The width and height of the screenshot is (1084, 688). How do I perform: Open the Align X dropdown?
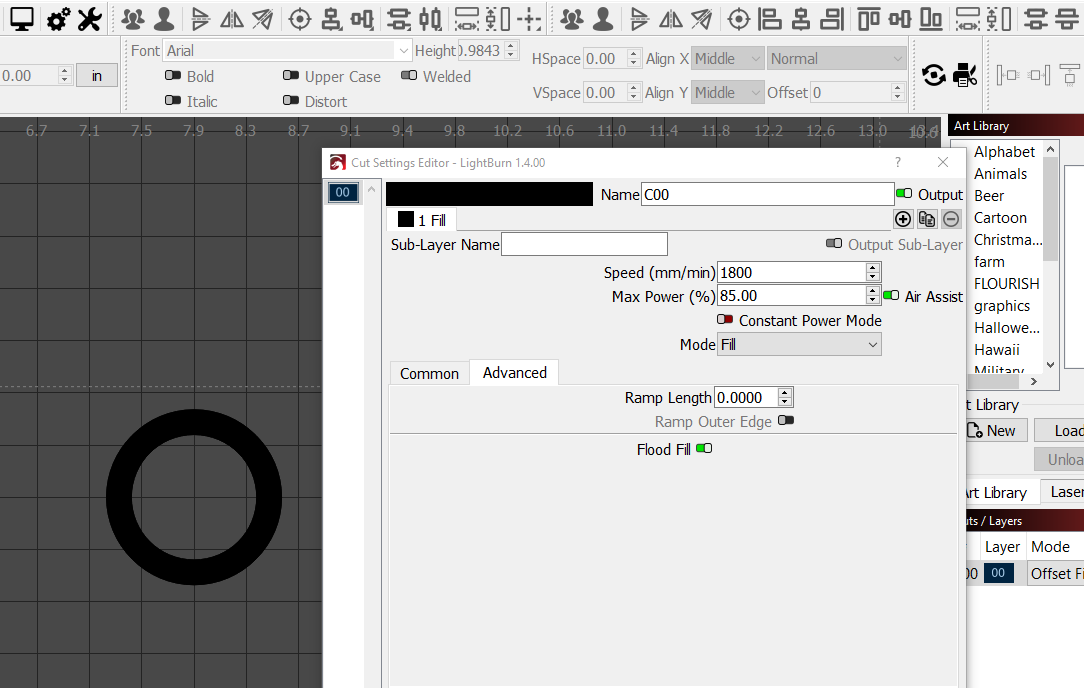point(727,58)
